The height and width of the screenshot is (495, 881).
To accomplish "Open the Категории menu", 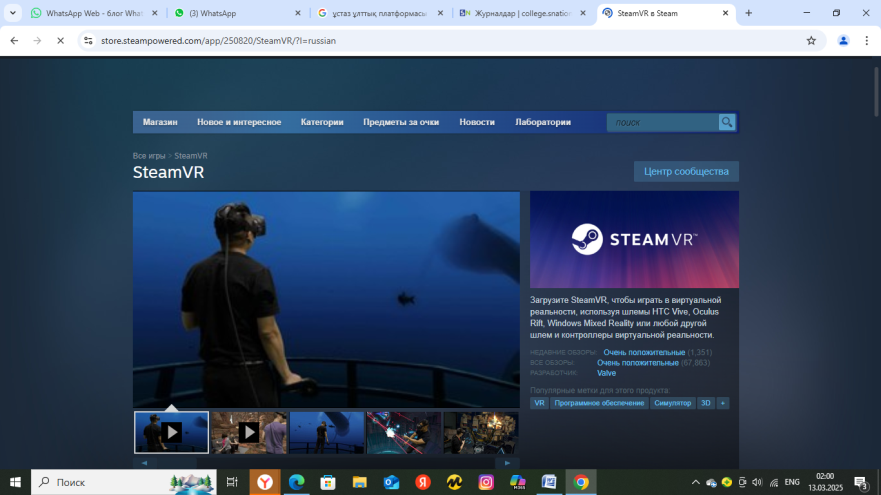I will (x=322, y=122).
